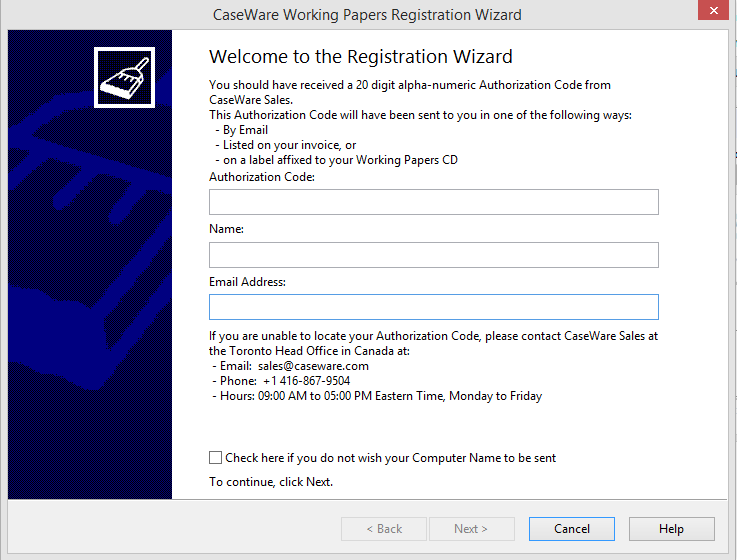
Task: Click the 'Name:' field label
Action: pyautogui.click(x=227, y=229)
